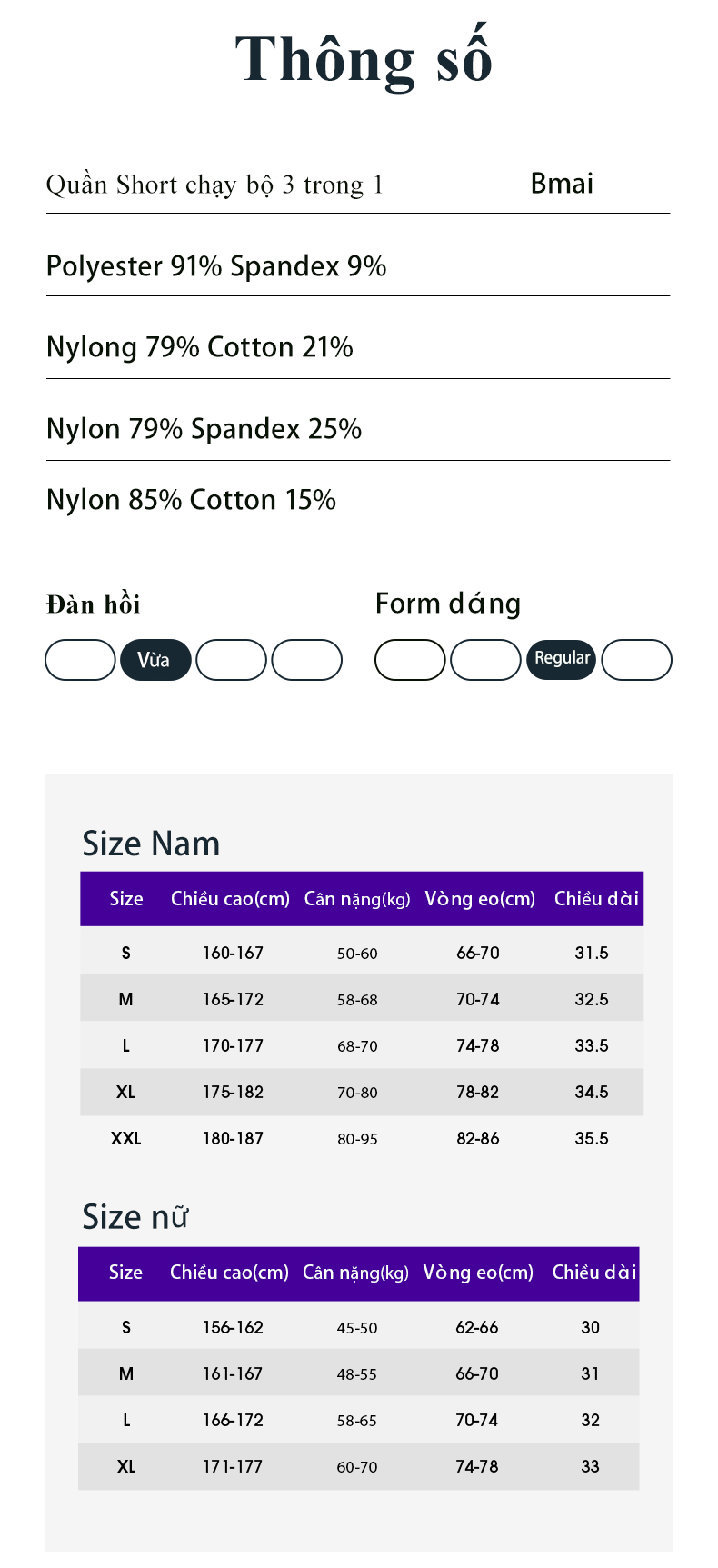Click "Chiều cao(cm)" header in Size Nam table

click(230, 899)
